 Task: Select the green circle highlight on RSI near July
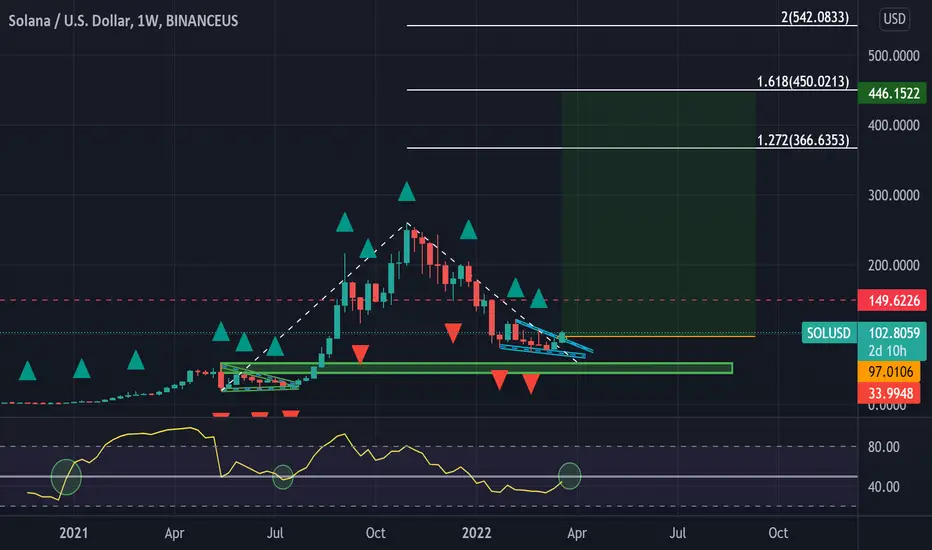coord(283,477)
